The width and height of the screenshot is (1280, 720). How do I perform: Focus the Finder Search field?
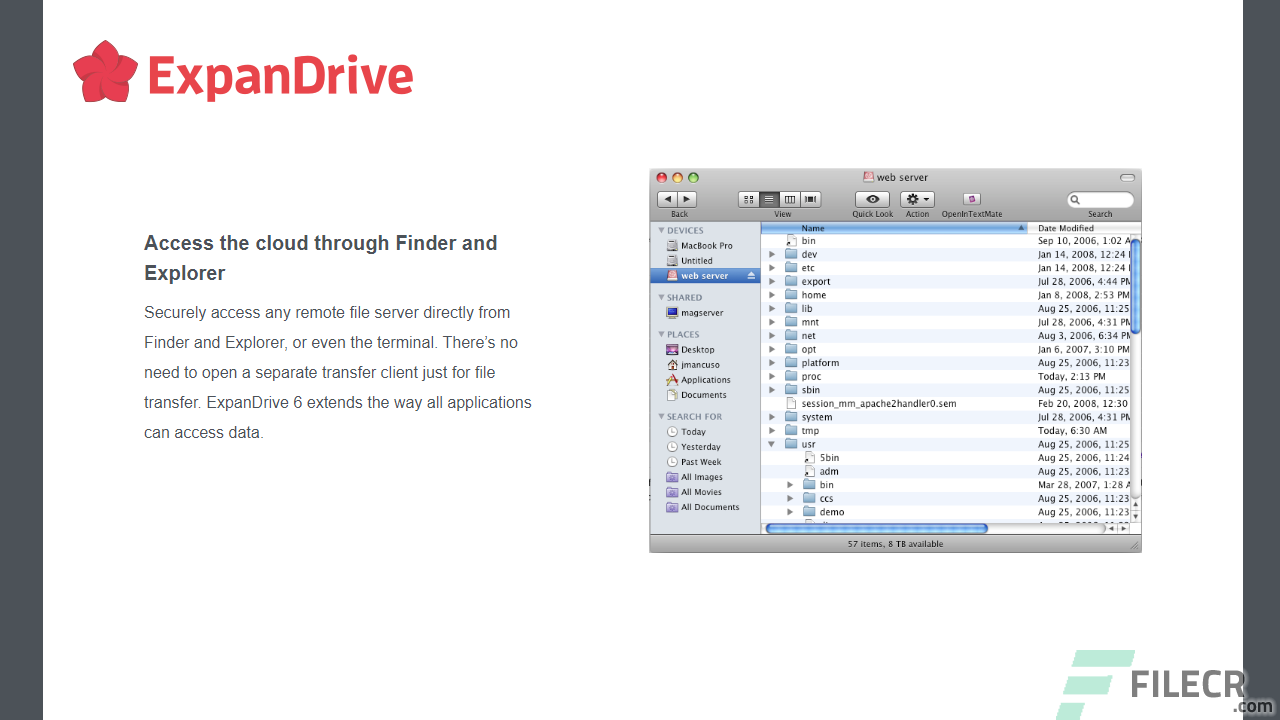tap(1100, 200)
